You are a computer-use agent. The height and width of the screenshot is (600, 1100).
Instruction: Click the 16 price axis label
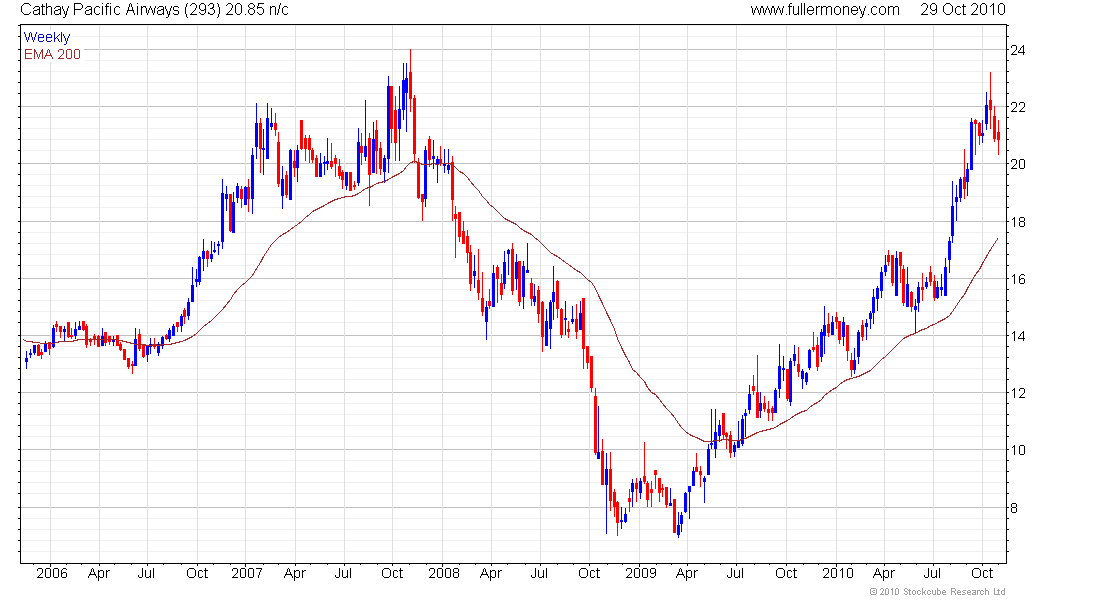[1018, 279]
